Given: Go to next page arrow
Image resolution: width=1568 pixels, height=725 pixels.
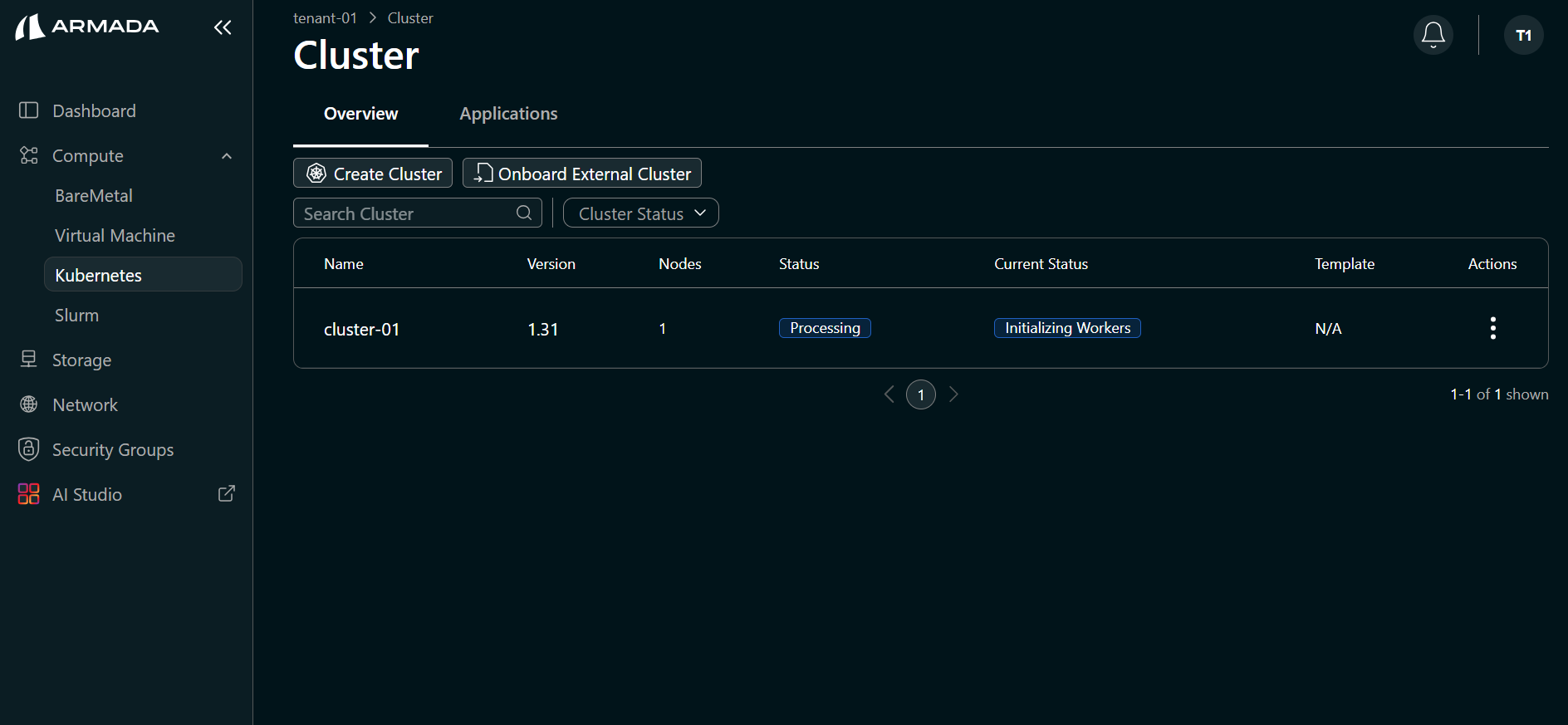Looking at the screenshot, I should tap(953, 394).
